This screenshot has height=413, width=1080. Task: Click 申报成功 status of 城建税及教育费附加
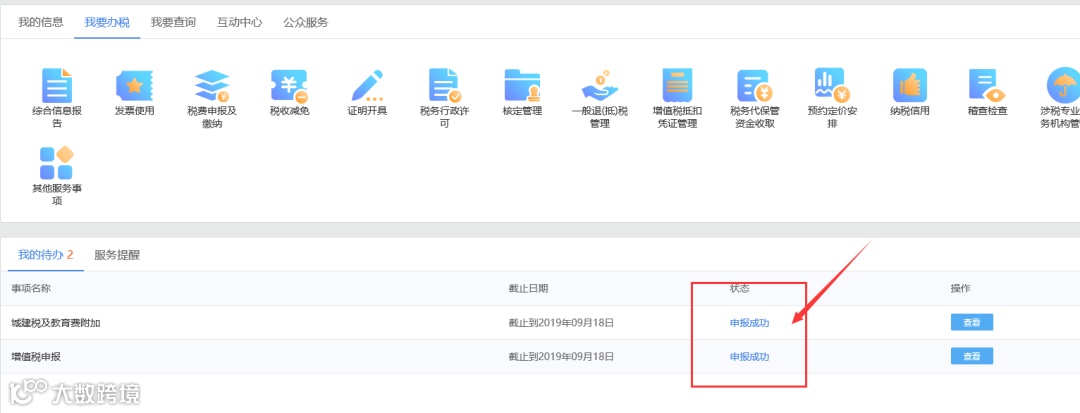pos(749,323)
